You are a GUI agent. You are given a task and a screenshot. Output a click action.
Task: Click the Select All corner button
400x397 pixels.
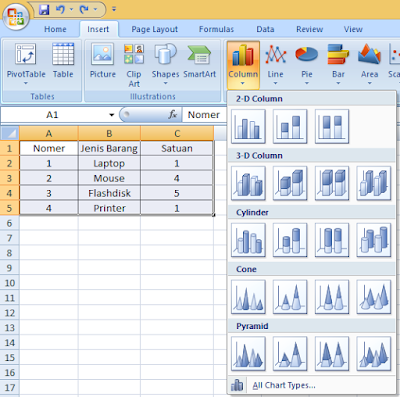(9, 133)
